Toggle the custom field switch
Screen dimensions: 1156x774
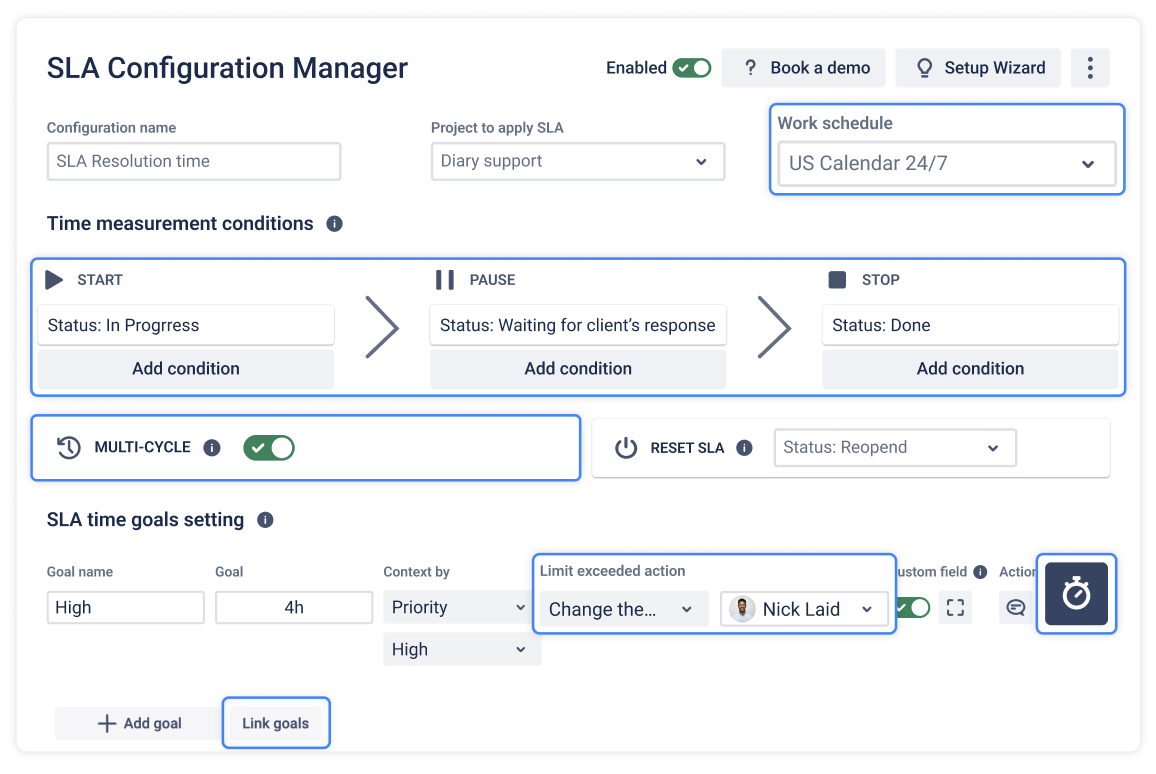tap(913, 607)
